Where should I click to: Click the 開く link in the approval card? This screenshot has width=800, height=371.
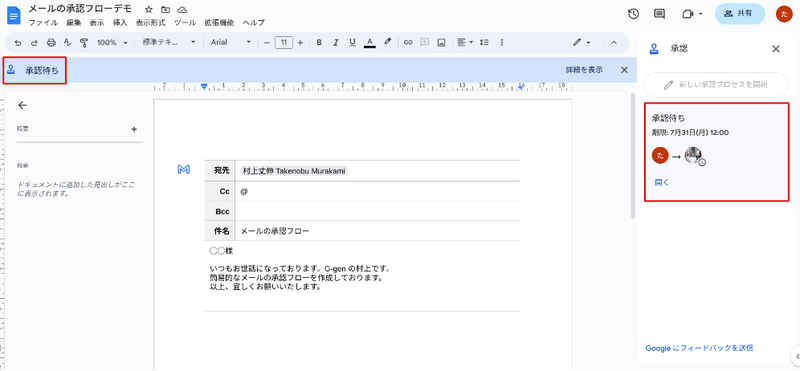point(661,182)
